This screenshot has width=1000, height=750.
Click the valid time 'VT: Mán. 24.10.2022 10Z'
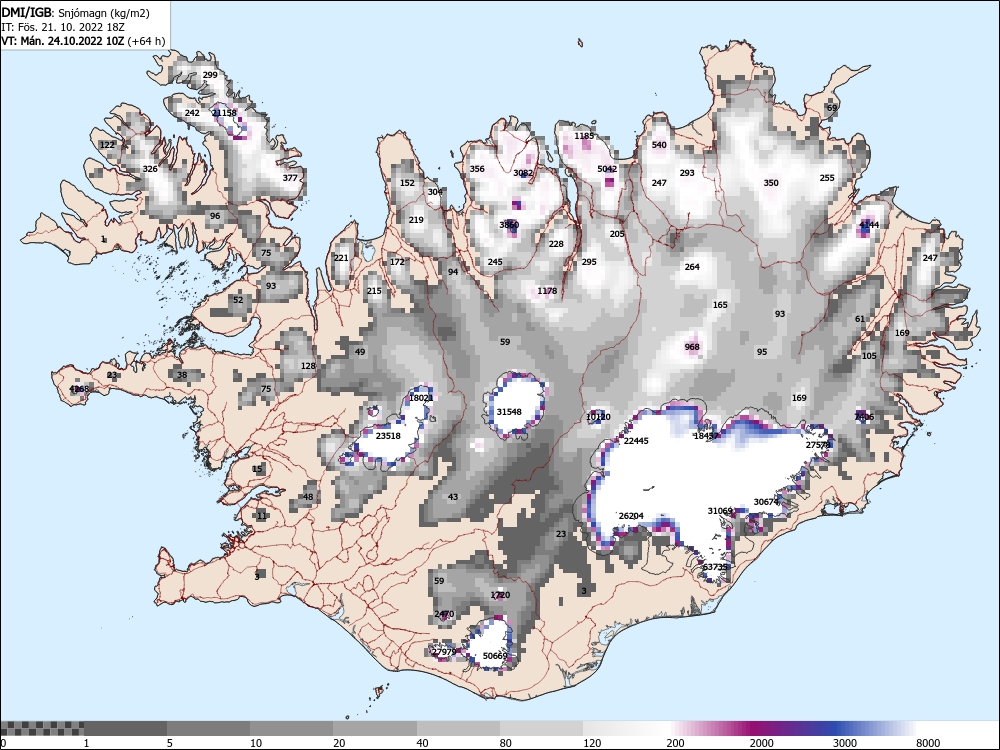point(64,41)
